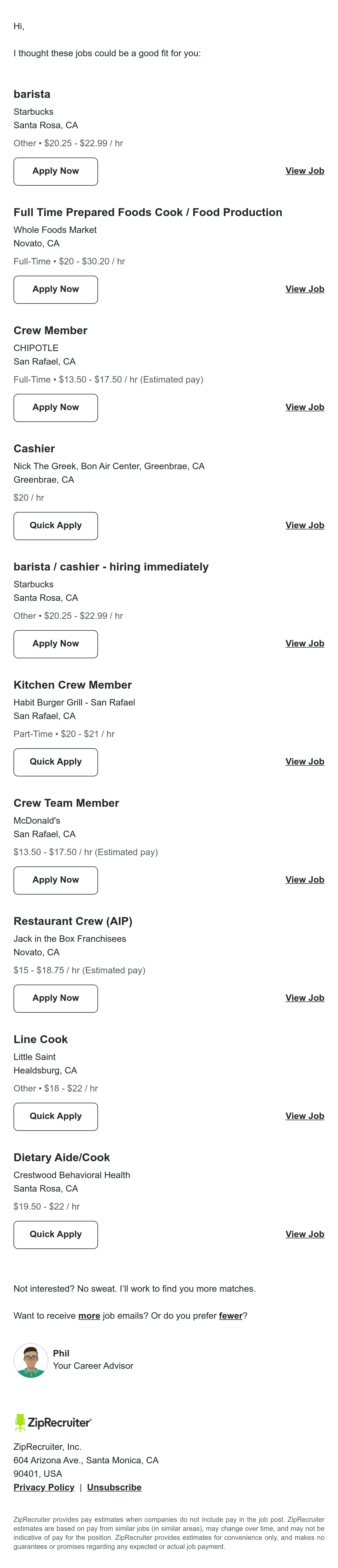Apply Now for Chipotle Crew Member

(55, 408)
